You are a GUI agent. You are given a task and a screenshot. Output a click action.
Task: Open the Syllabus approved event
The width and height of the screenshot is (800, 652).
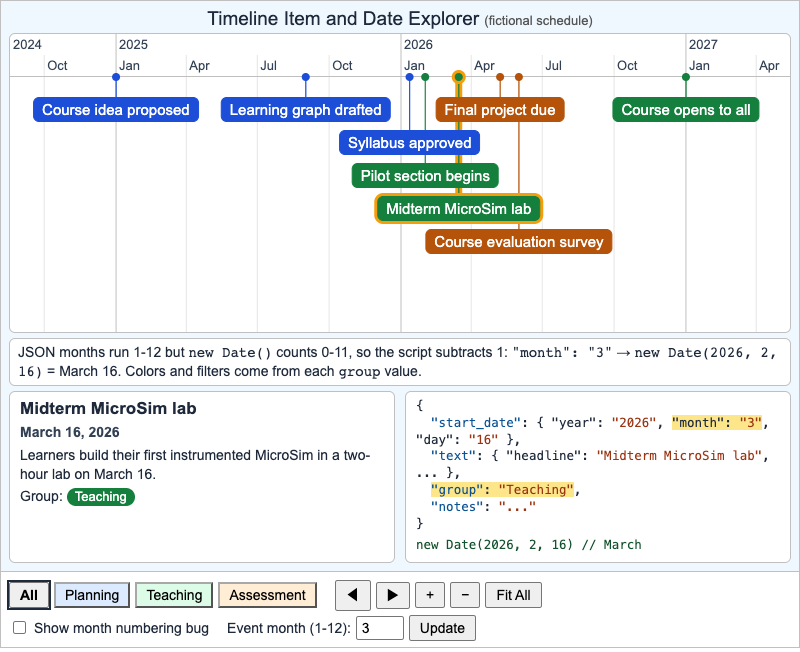pyautogui.click(x=410, y=143)
